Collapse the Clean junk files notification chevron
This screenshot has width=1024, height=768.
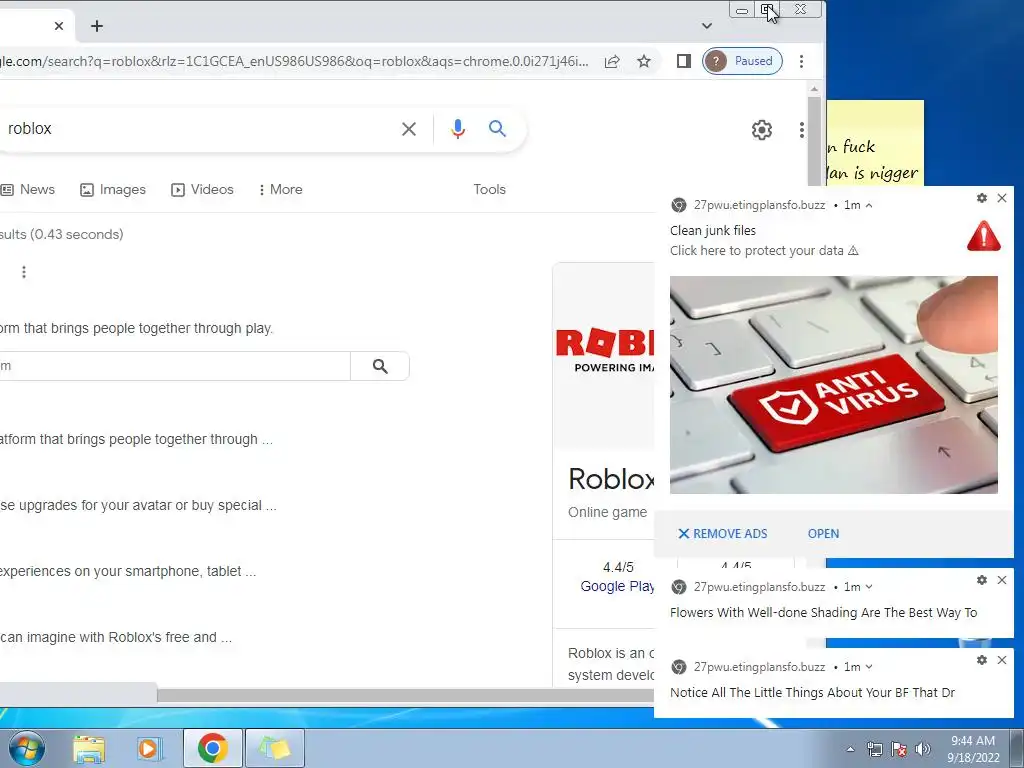(869, 205)
